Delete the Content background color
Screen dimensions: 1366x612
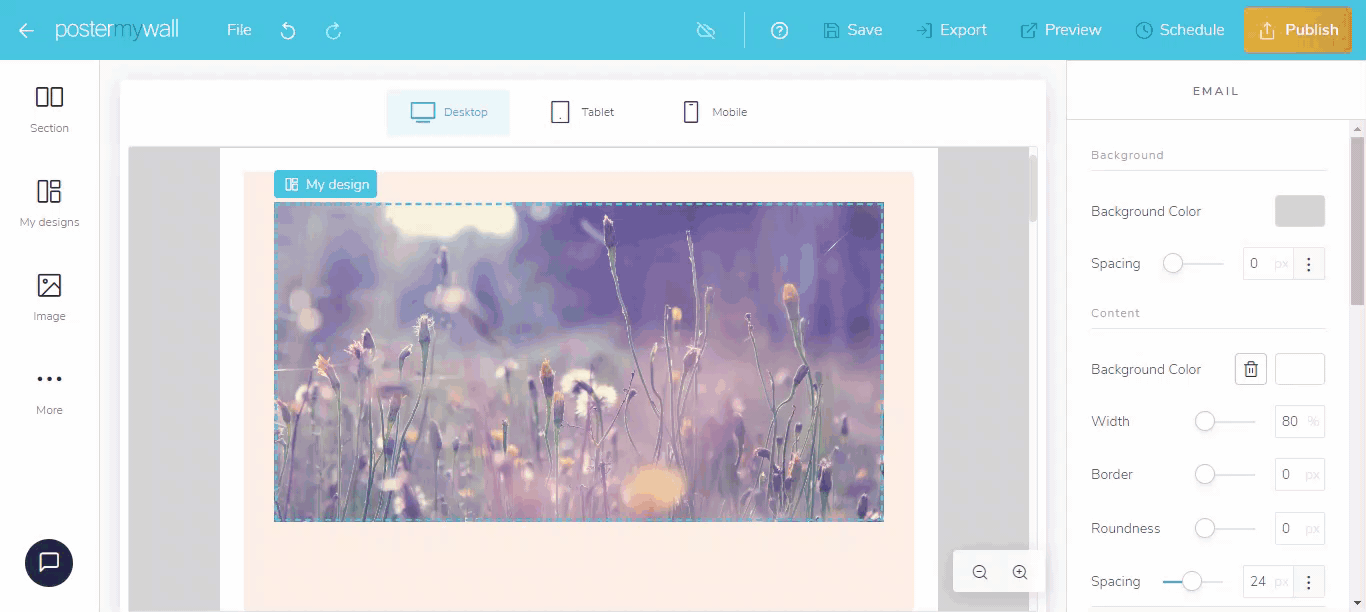[x=1251, y=369]
